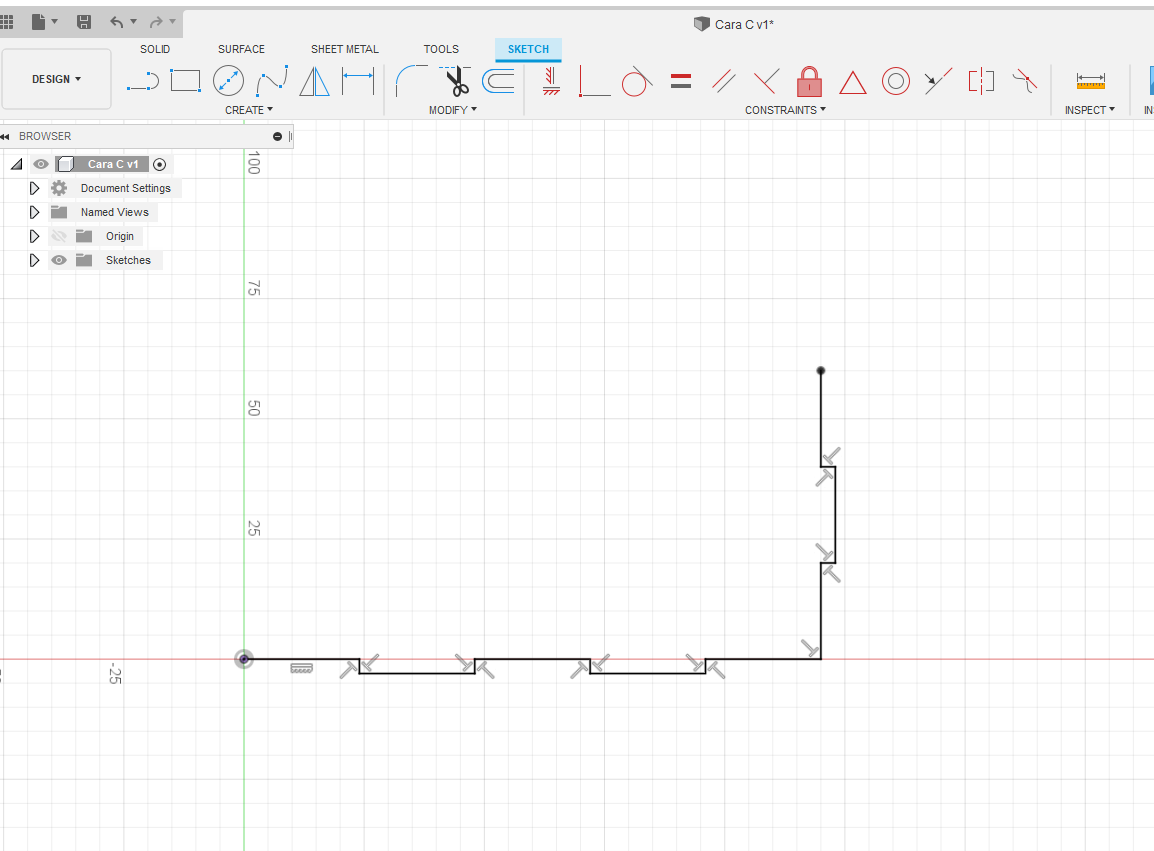The image size is (1154, 851).
Task: Select Document Settings label
Action: pyautogui.click(x=126, y=188)
